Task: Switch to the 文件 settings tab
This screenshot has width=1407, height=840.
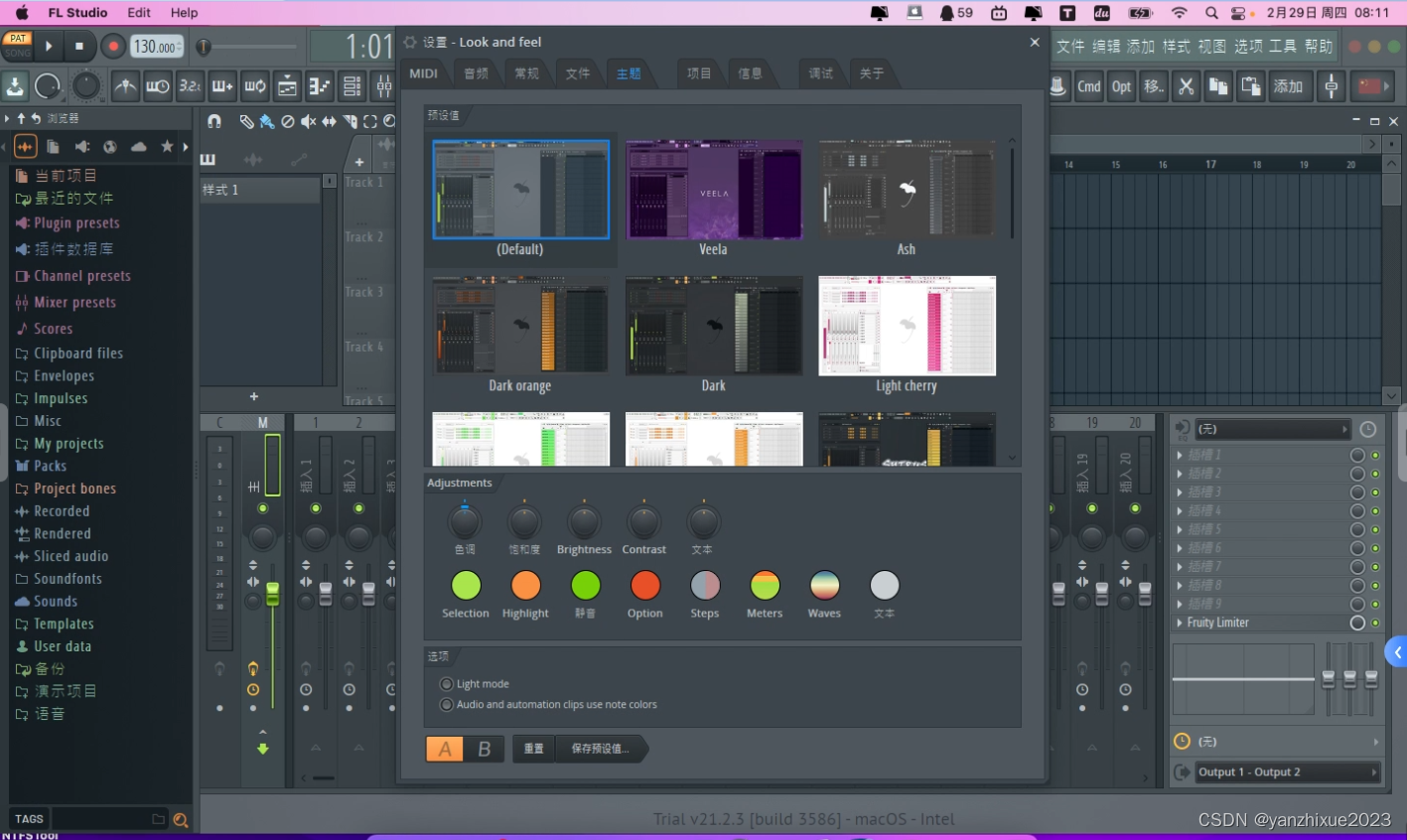Action: 578,73
